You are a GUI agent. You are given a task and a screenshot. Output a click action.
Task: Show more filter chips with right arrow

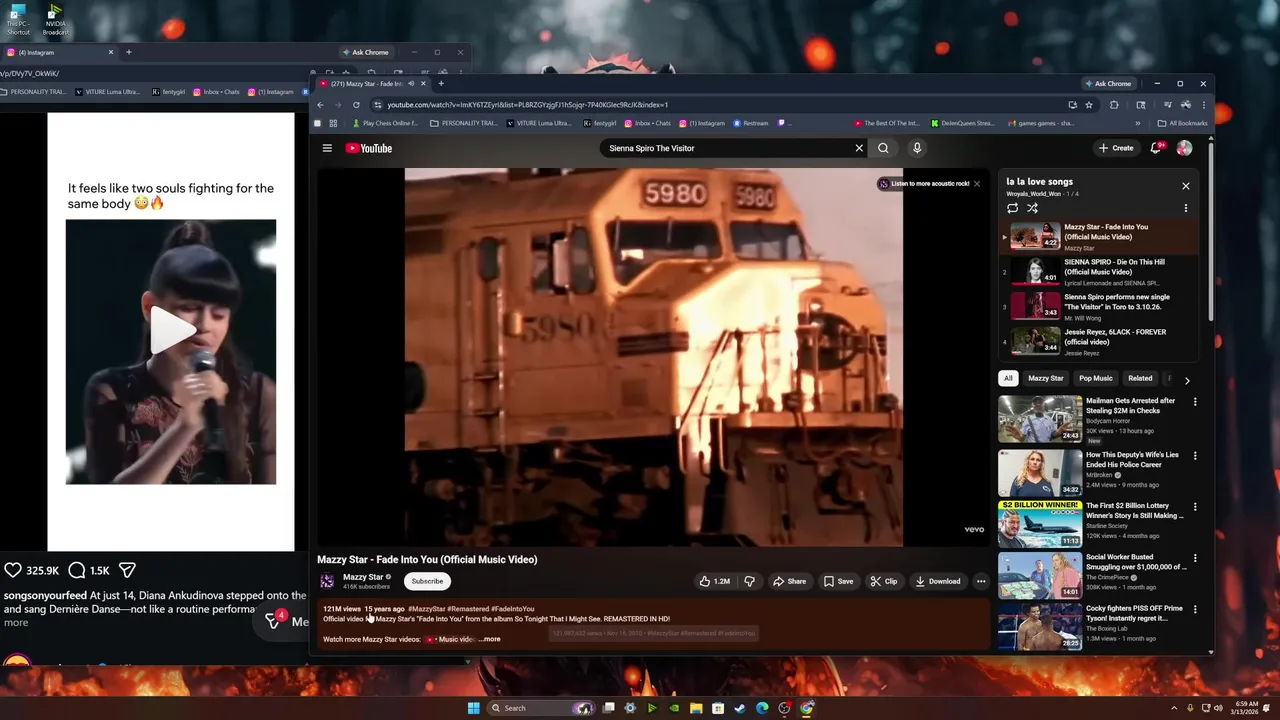(1187, 380)
